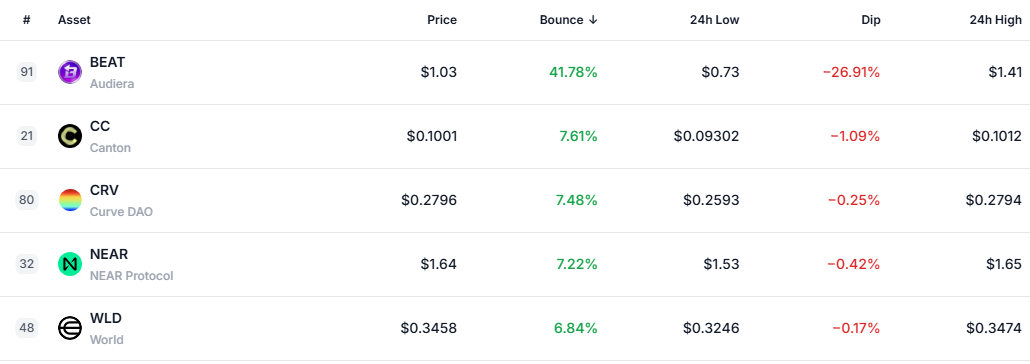
Task: Click the Curve DAO rainbow icon
Action: point(70,200)
